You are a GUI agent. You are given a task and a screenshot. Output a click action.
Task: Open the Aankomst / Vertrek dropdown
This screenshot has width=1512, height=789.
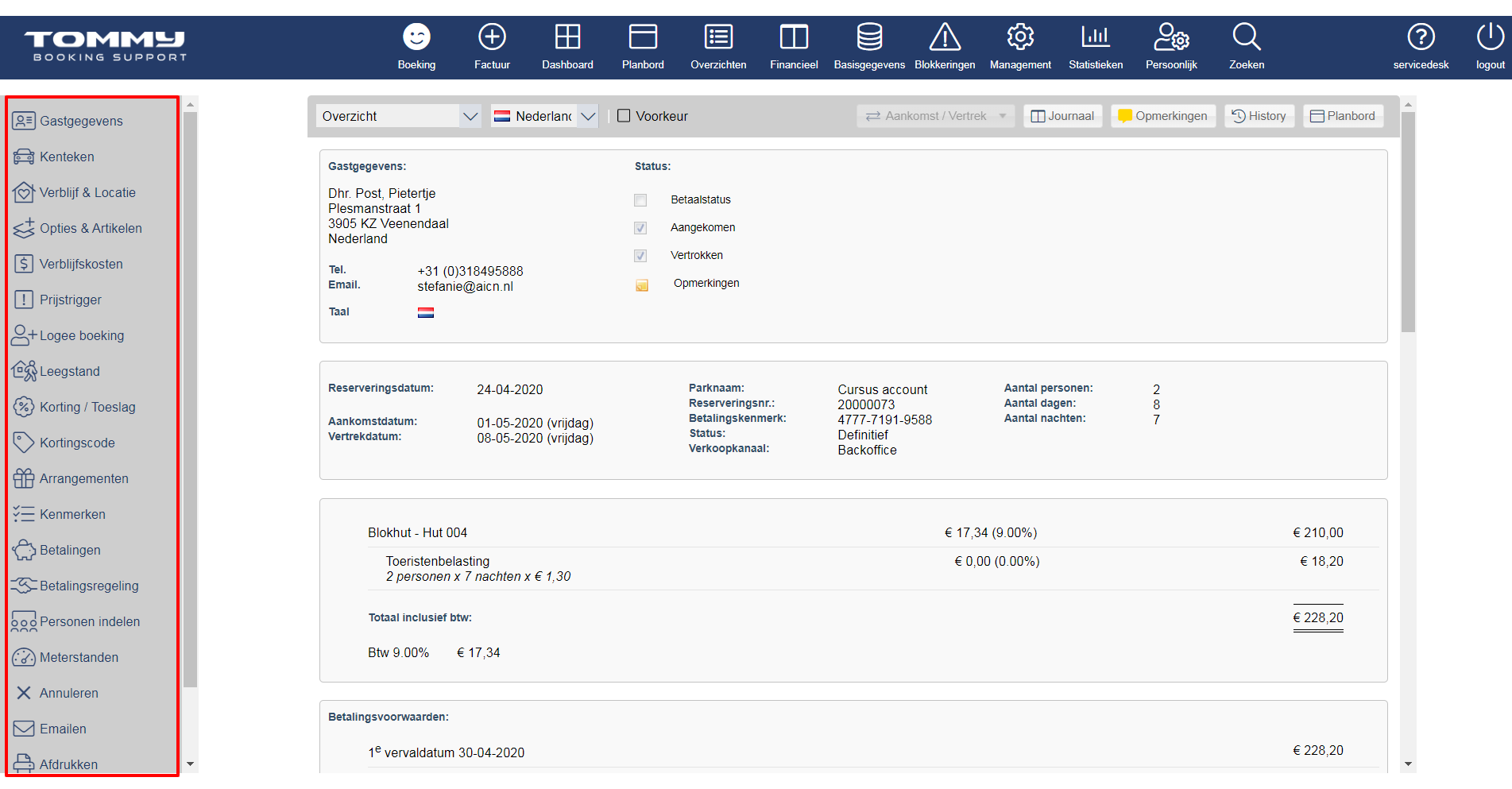(x=935, y=116)
